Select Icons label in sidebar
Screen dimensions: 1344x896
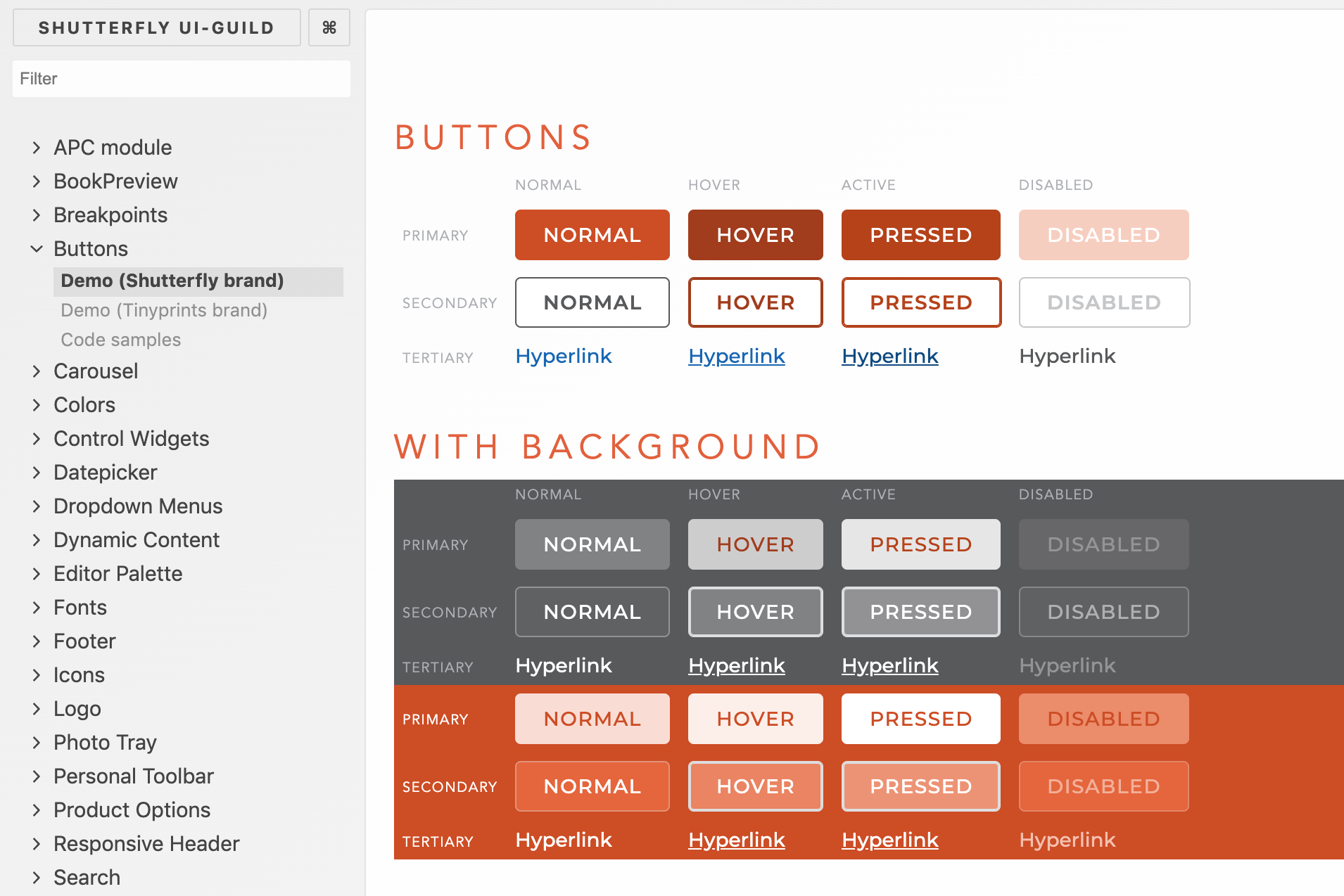pos(79,675)
